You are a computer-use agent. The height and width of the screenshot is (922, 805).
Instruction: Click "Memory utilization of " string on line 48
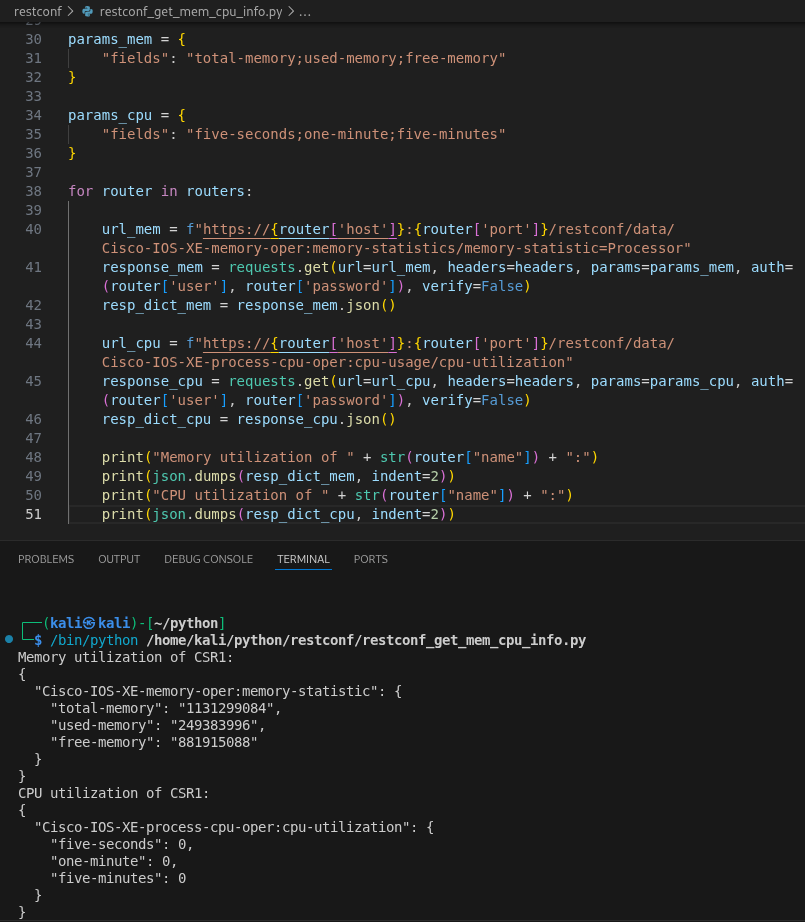[253, 457]
